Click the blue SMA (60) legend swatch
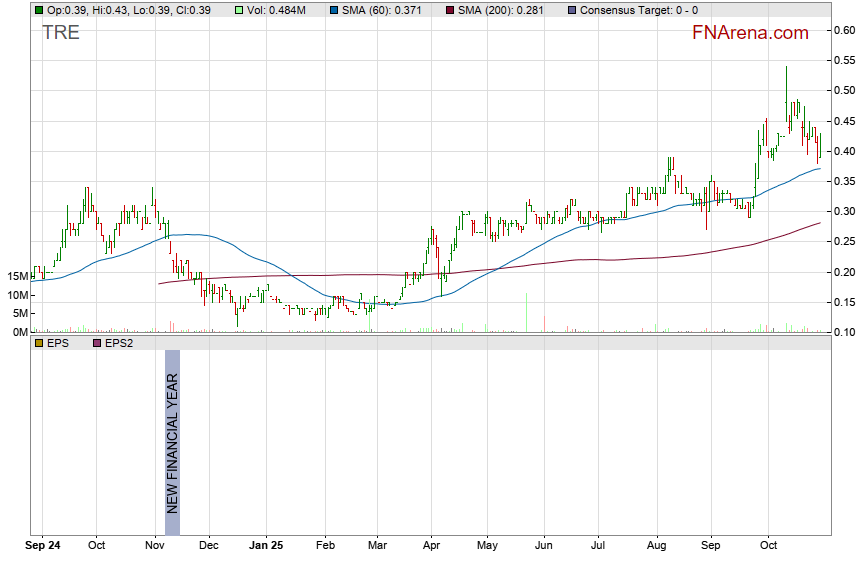Image resolution: width=859 pixels, height=566 pixels. click(x=333, y=10)
